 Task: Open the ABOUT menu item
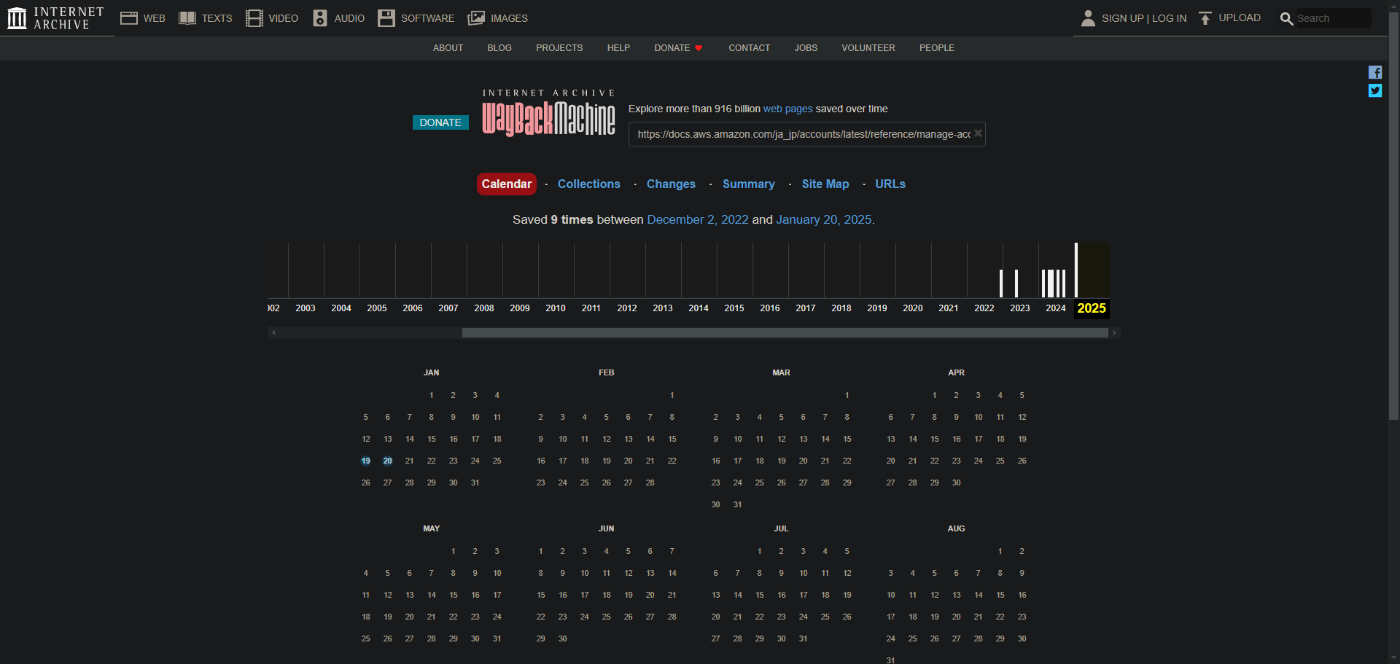[x=448, y=48]
